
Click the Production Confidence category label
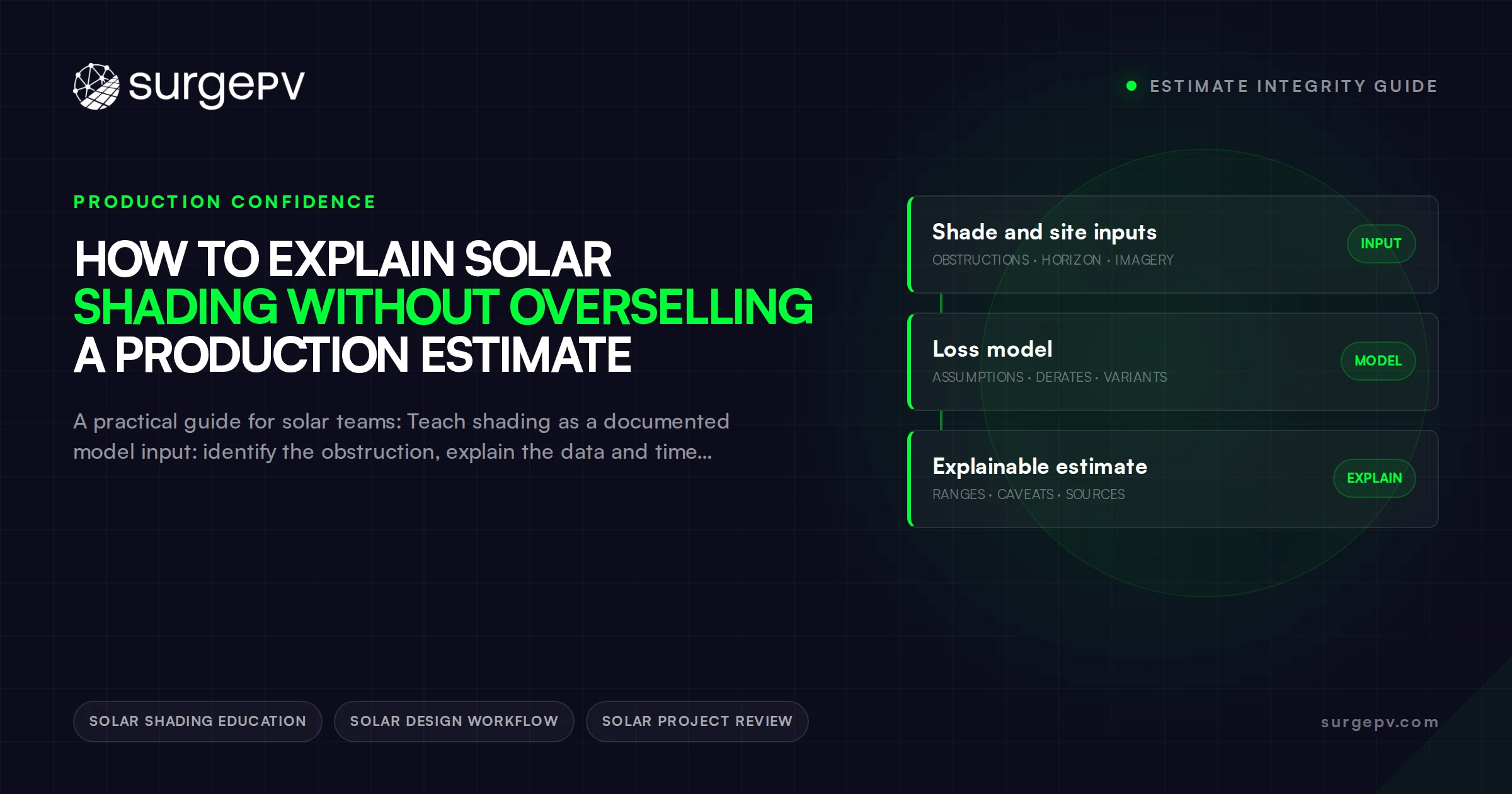225,202
